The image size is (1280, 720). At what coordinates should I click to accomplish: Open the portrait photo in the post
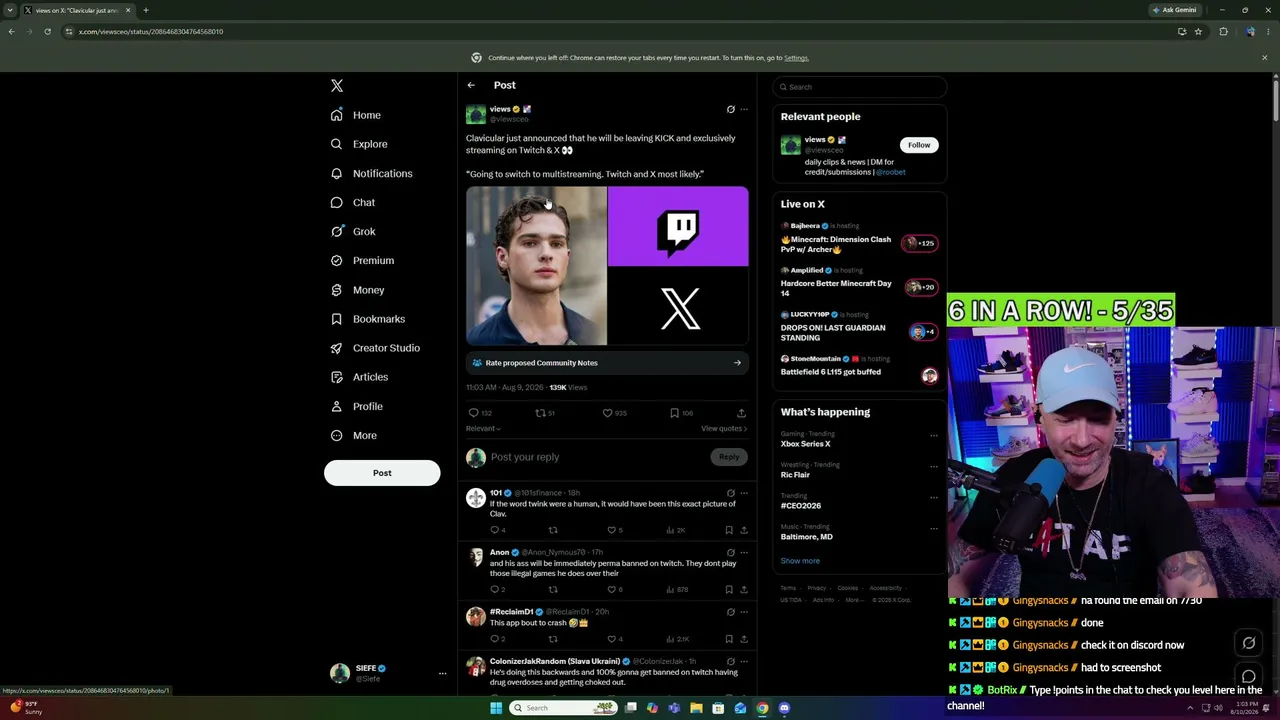536,266
